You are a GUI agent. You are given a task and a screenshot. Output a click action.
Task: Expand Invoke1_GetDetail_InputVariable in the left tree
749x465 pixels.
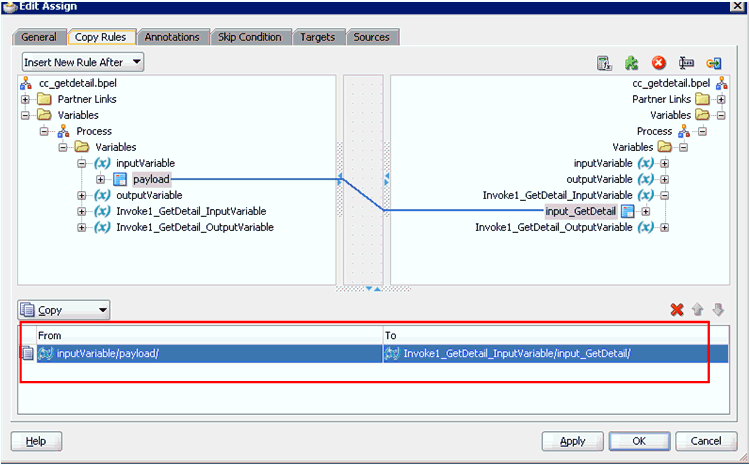point(82,211)
